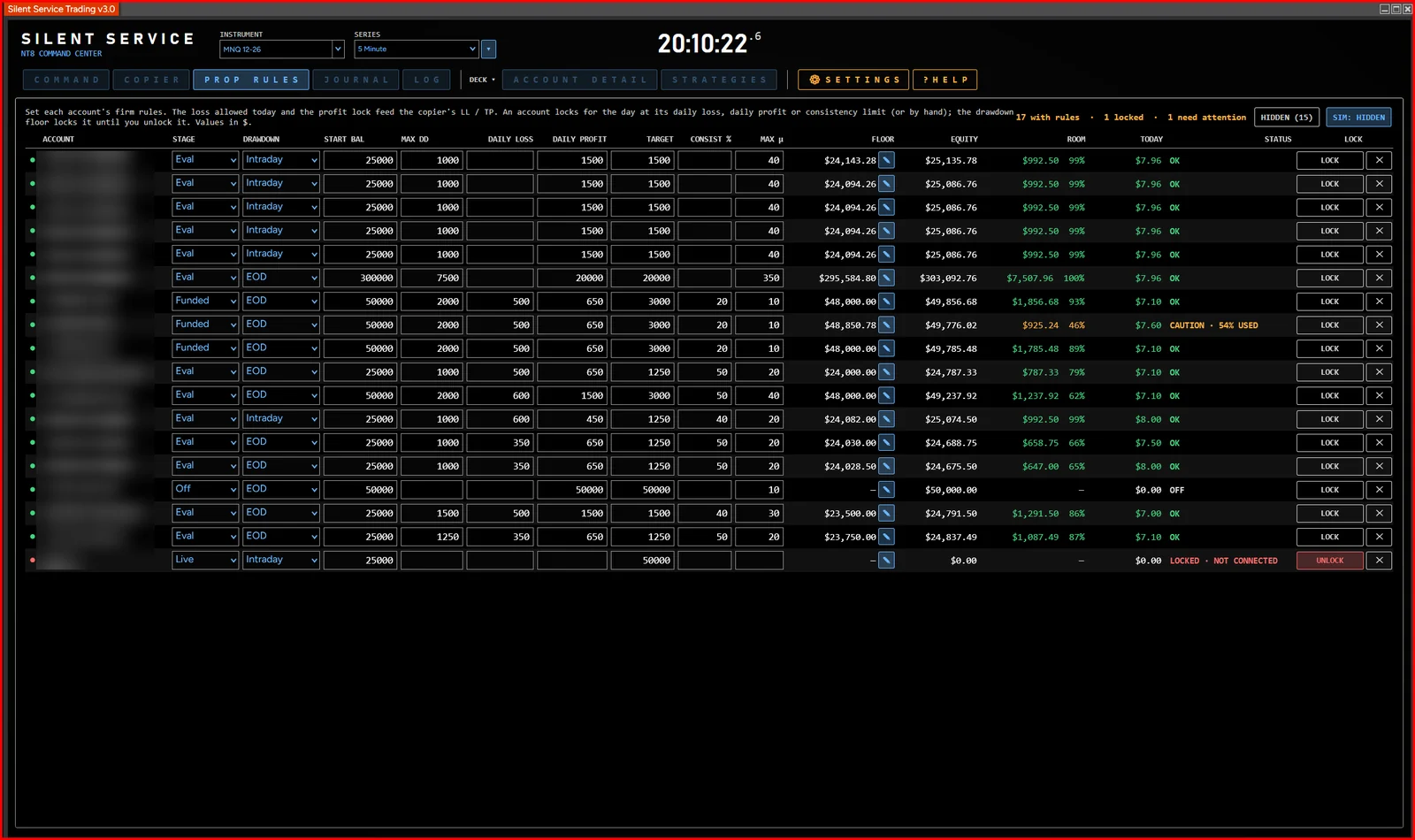Image resolution: width=1415 pixels, height=840 pixels.
Task: Switch to the COMMAND tab
Action: click(x=66, y=80)
